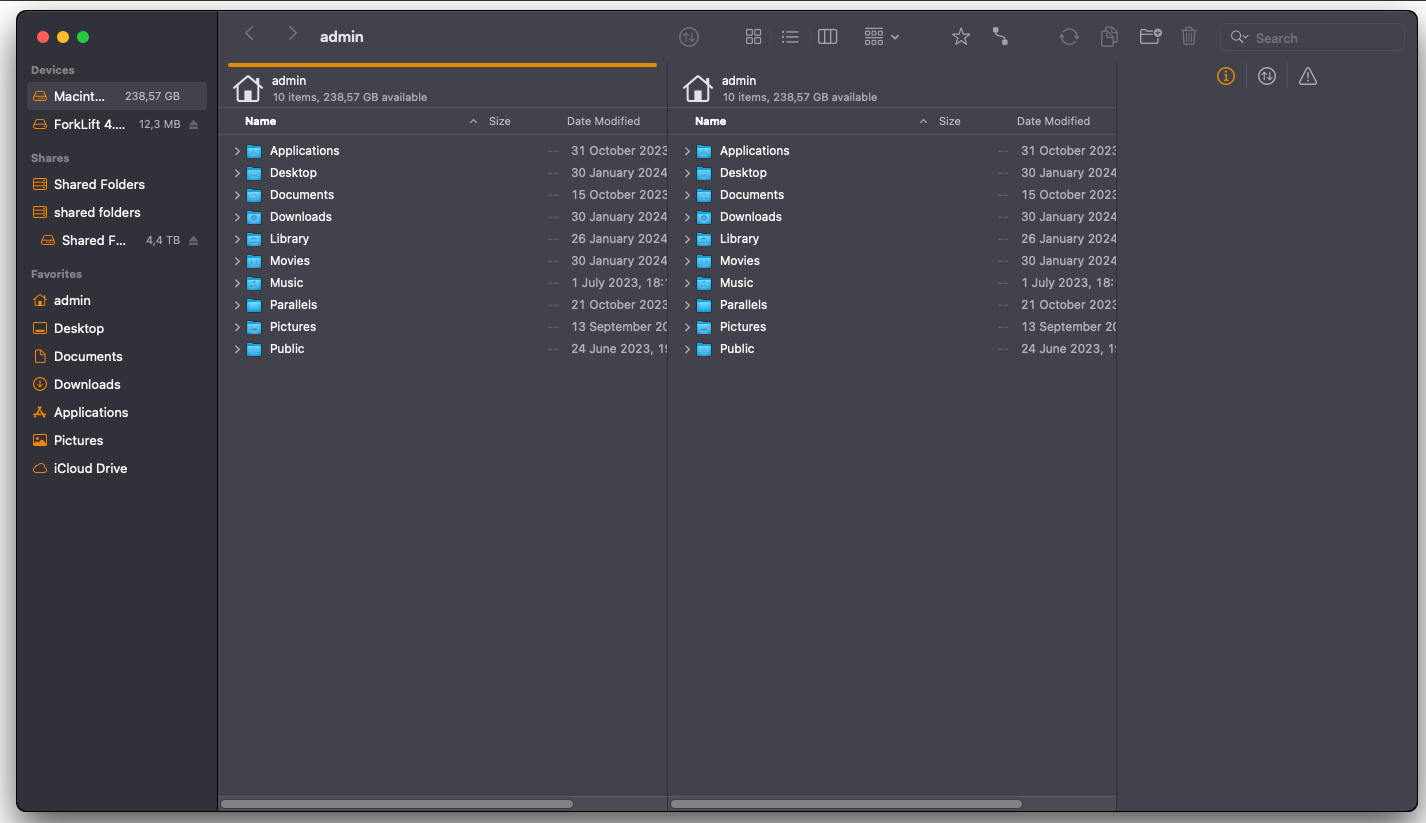This screenshot has width=1426, height=823.
Task: Sort right pane by Size column
Action: point(949,121)
